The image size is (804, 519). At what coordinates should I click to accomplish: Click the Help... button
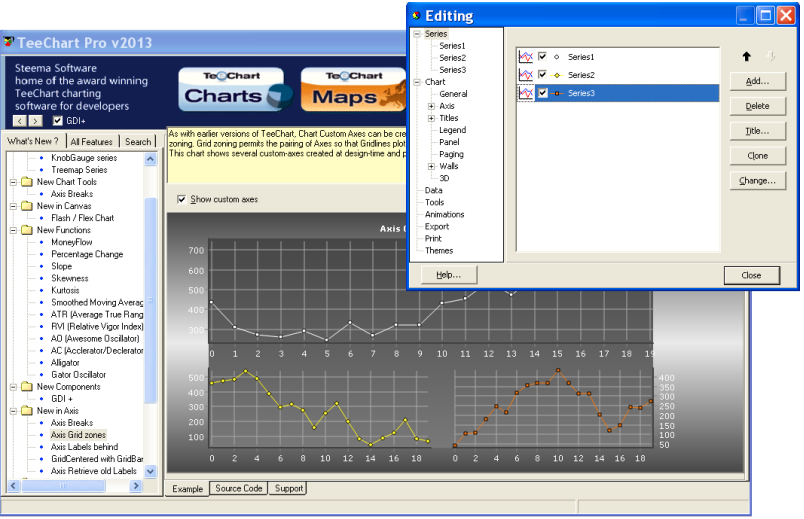pos(449,275)
